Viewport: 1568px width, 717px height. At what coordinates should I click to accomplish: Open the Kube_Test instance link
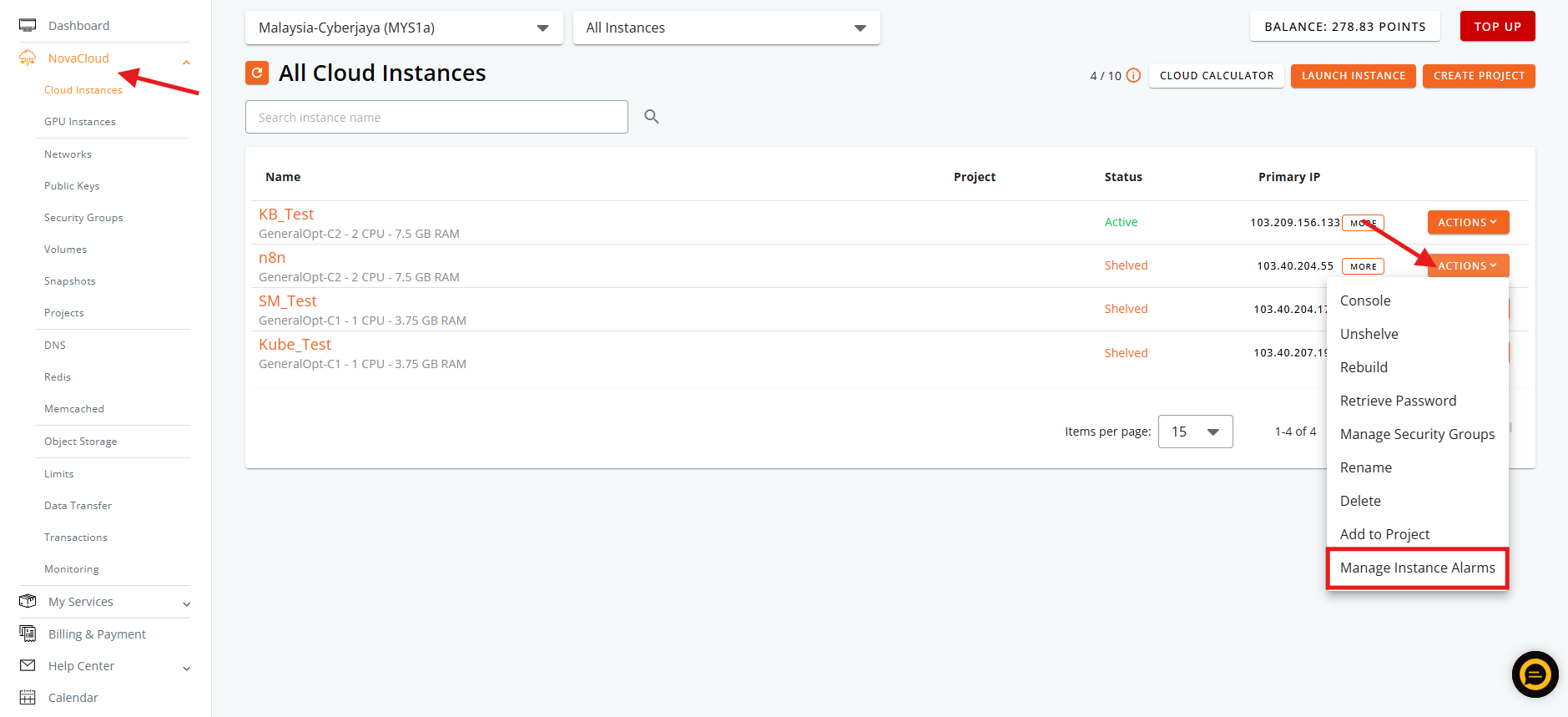[295, 345]
